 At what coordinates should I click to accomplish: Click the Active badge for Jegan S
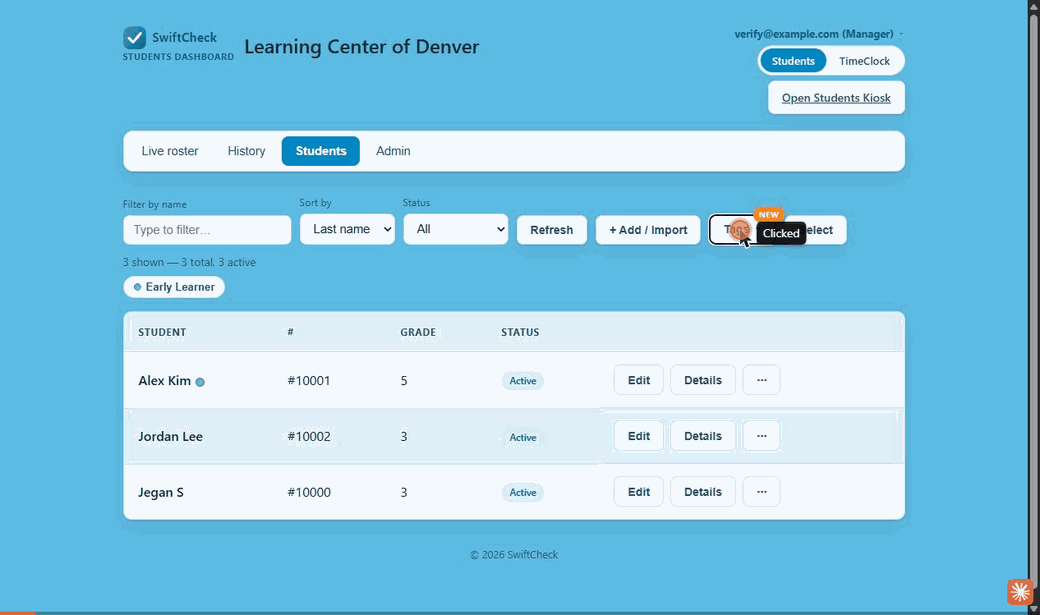523,492
